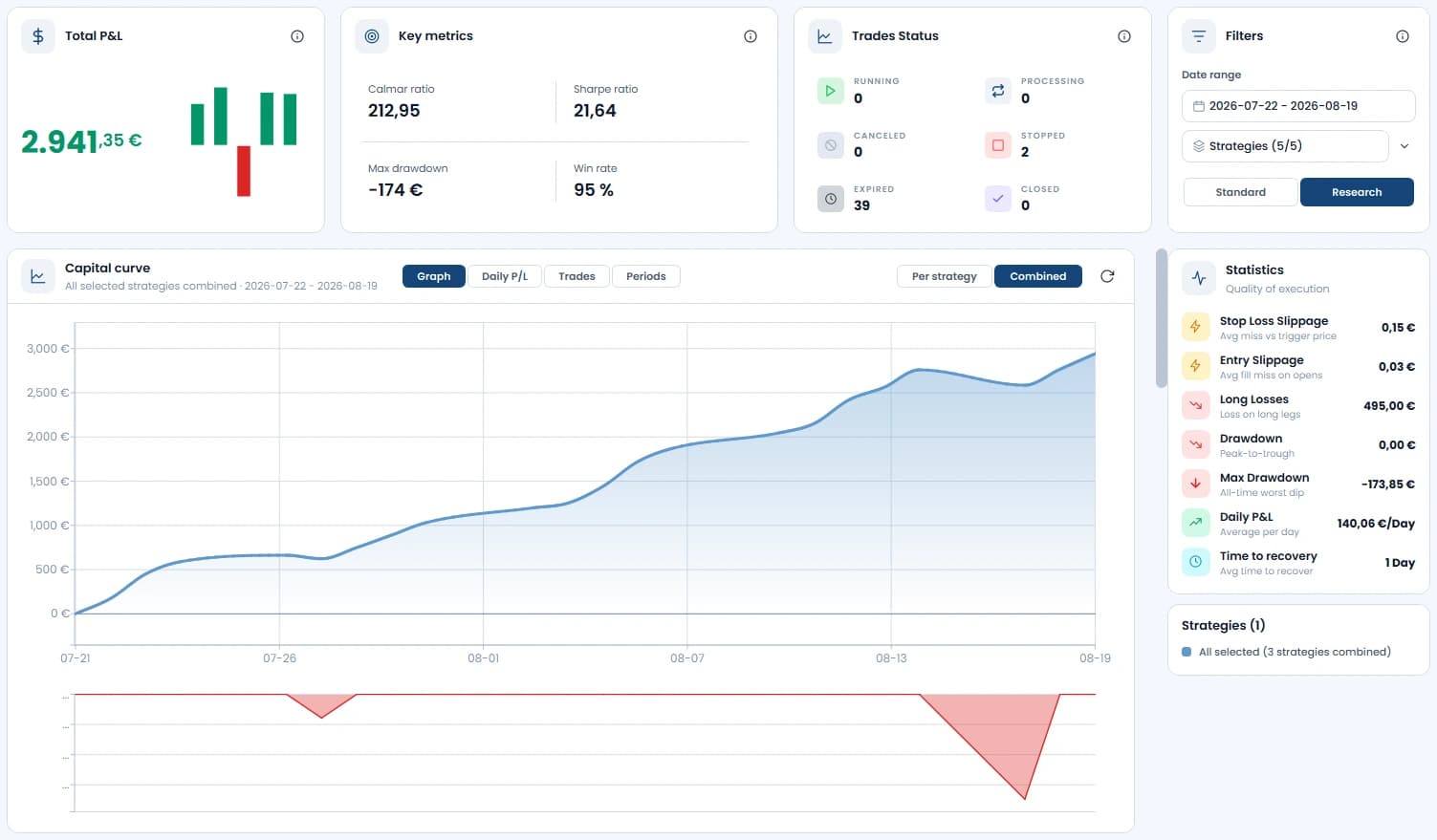Select the Trades tab
The height and width of the screenshot is (840, 1437).
click(x=577, y=276)
